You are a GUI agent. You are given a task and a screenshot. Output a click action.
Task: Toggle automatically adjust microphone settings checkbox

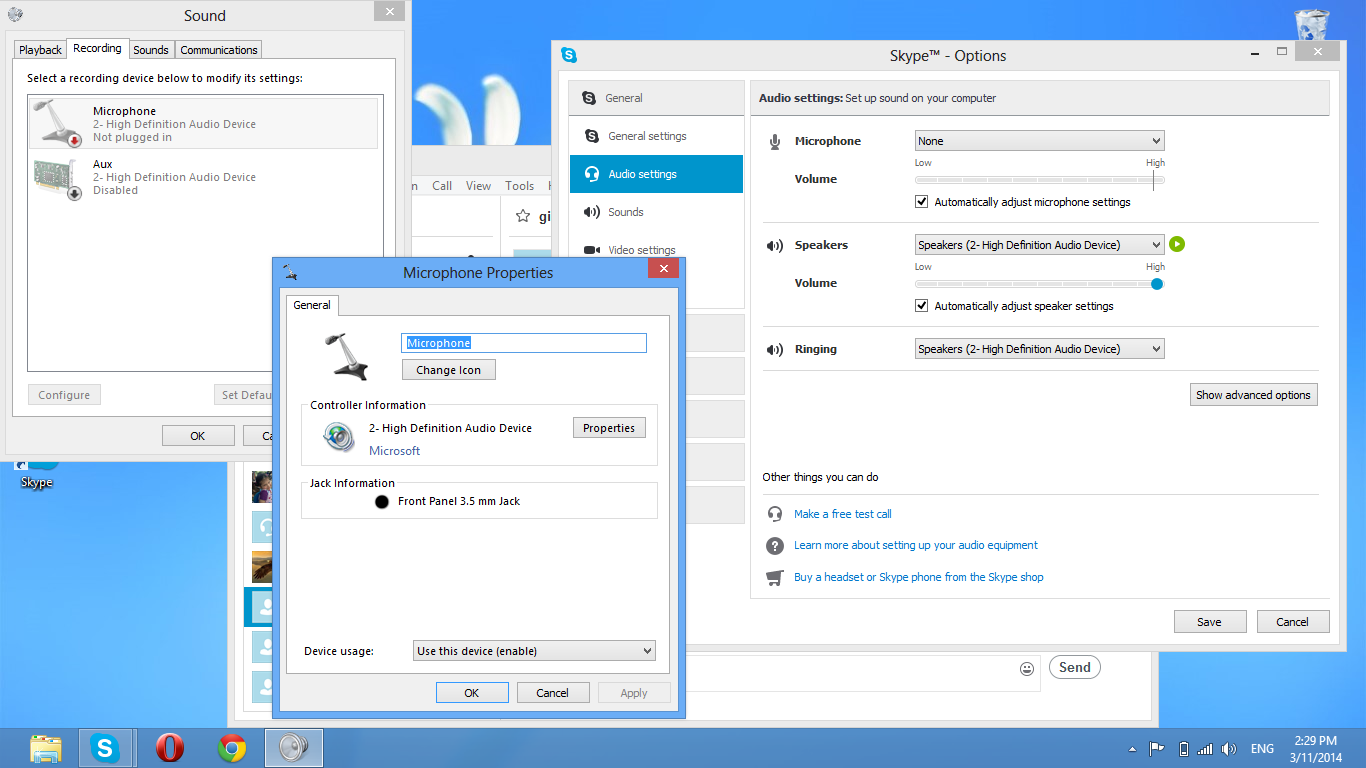[x=922, y=202]
